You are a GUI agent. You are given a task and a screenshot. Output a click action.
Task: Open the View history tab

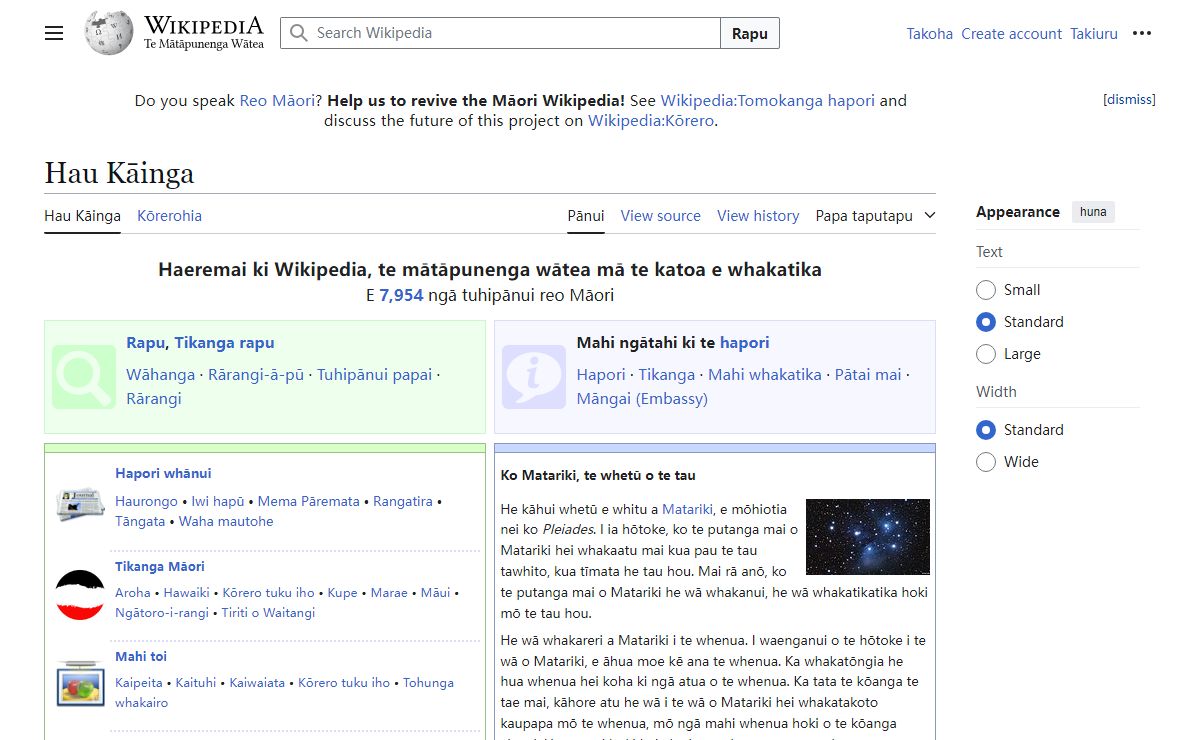[x=758, y=216]
